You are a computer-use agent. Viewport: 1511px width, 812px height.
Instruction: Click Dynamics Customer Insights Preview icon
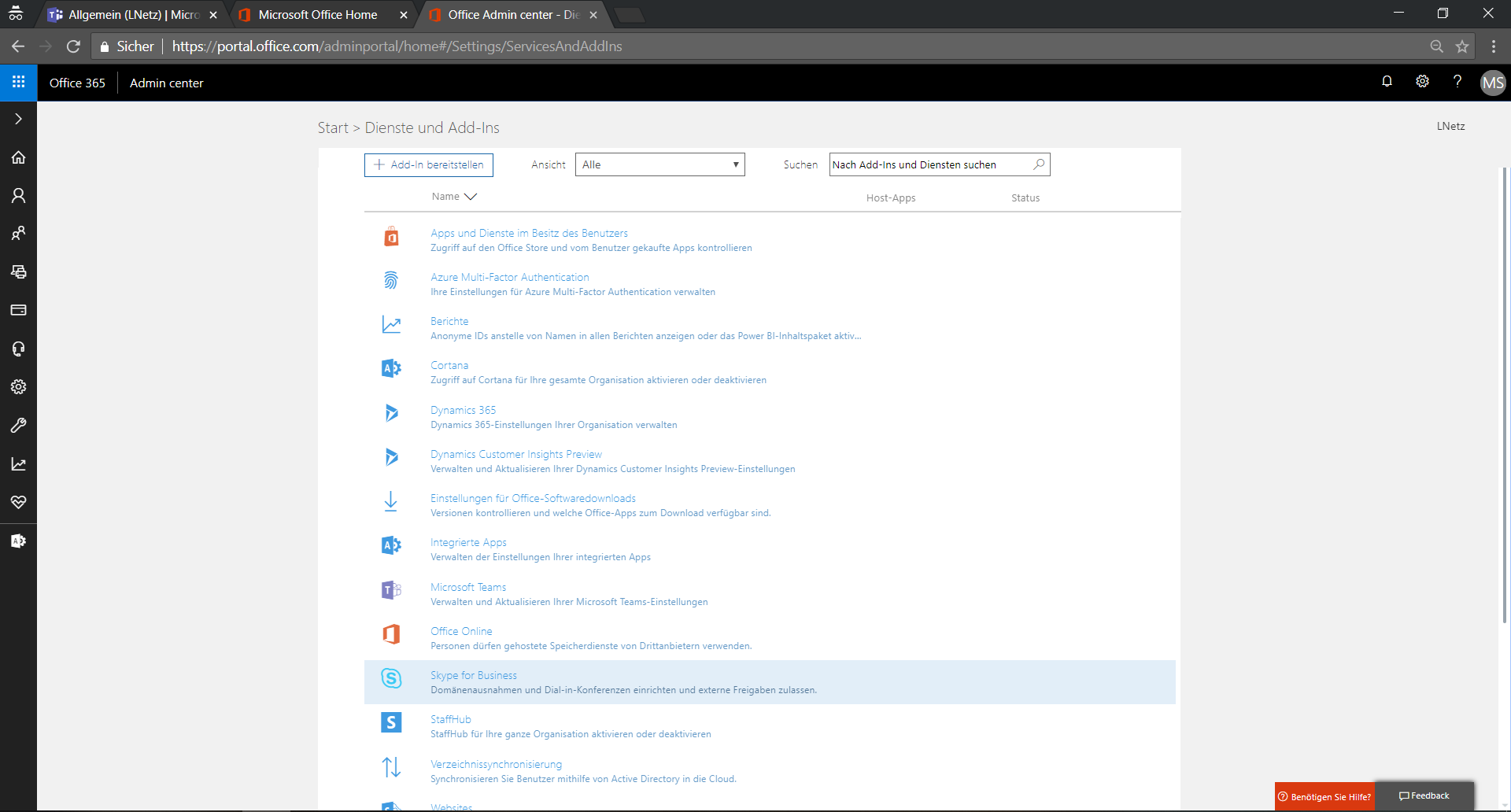pos(391,456)
